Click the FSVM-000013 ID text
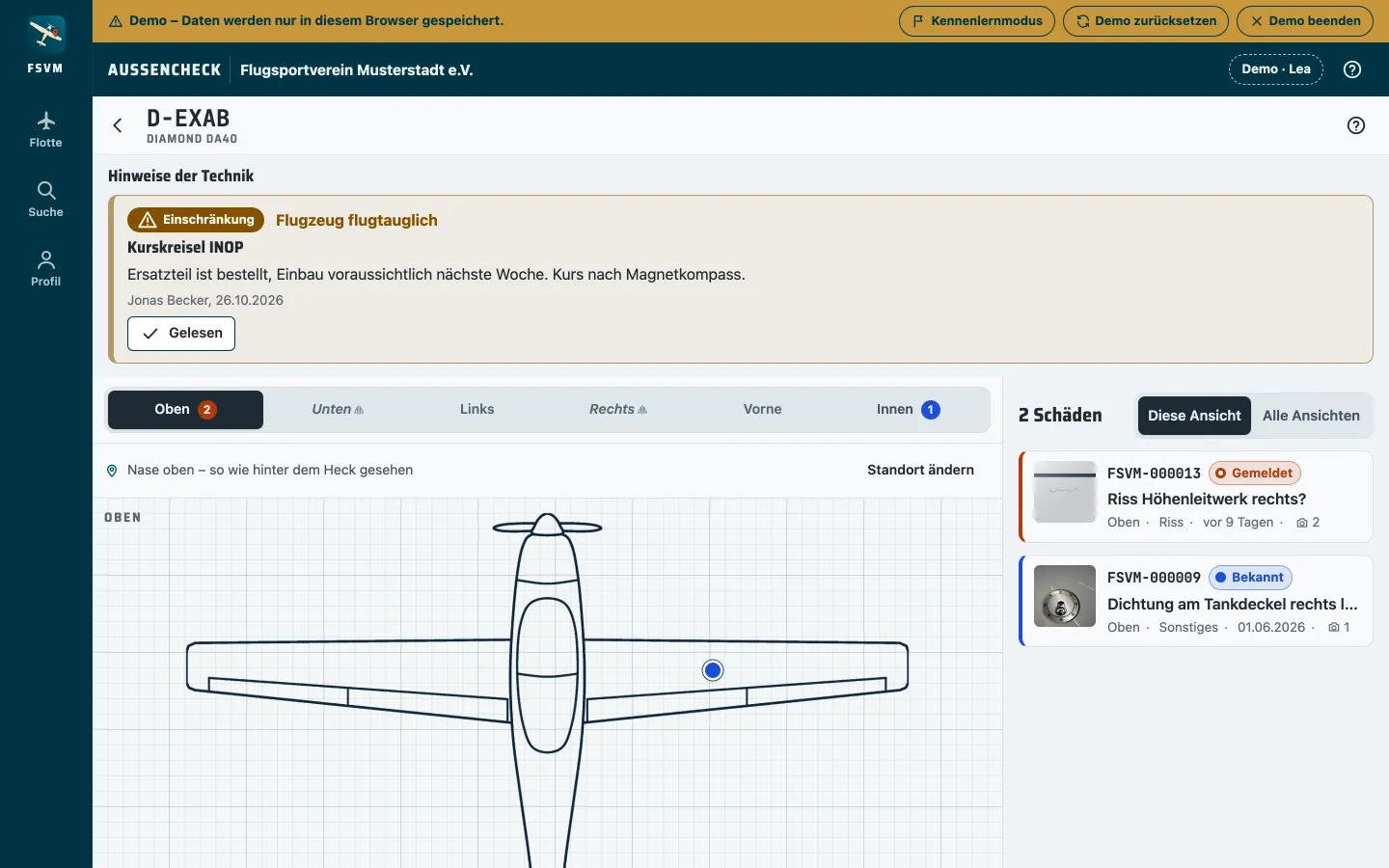Screen dimensions: 1389x868 pyautogui.click(x=1154, y=474)
